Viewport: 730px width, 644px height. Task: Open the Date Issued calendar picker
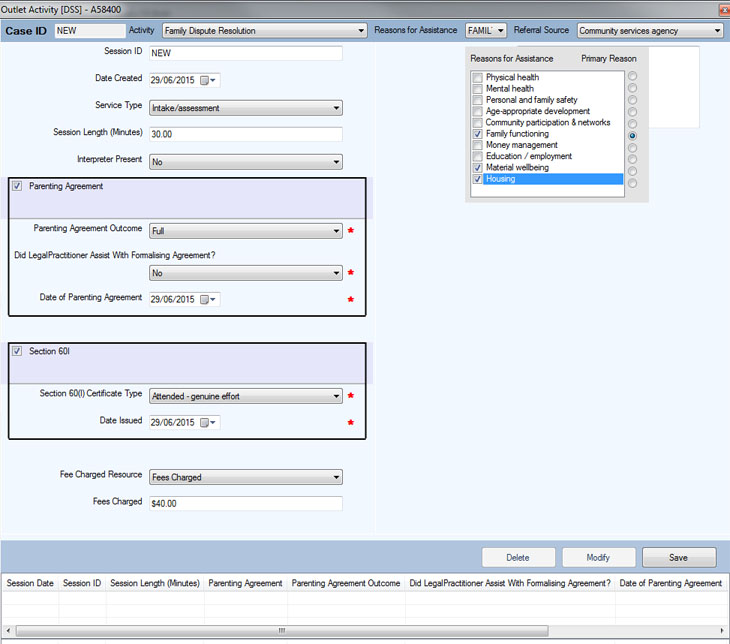click(x=209, y=422)
